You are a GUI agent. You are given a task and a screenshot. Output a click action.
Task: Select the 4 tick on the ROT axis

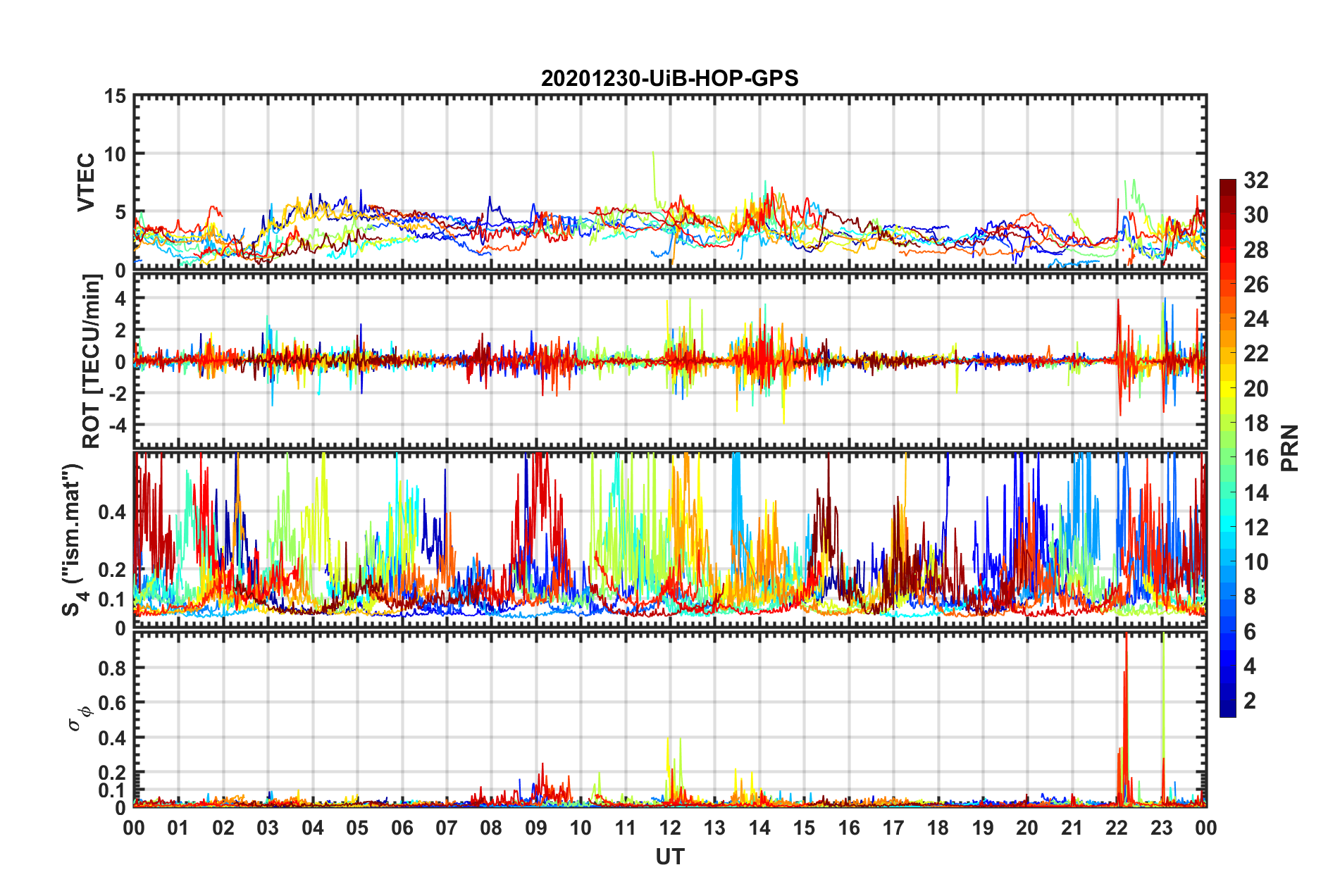[x=120, y=299]
